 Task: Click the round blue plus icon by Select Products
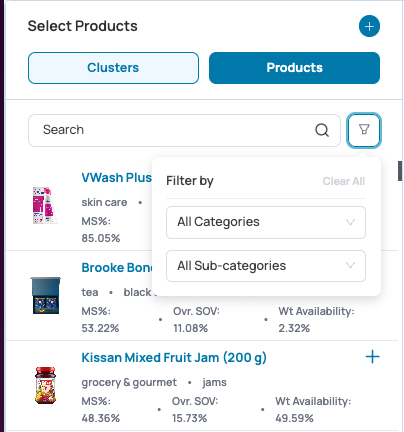coord(369,26)
